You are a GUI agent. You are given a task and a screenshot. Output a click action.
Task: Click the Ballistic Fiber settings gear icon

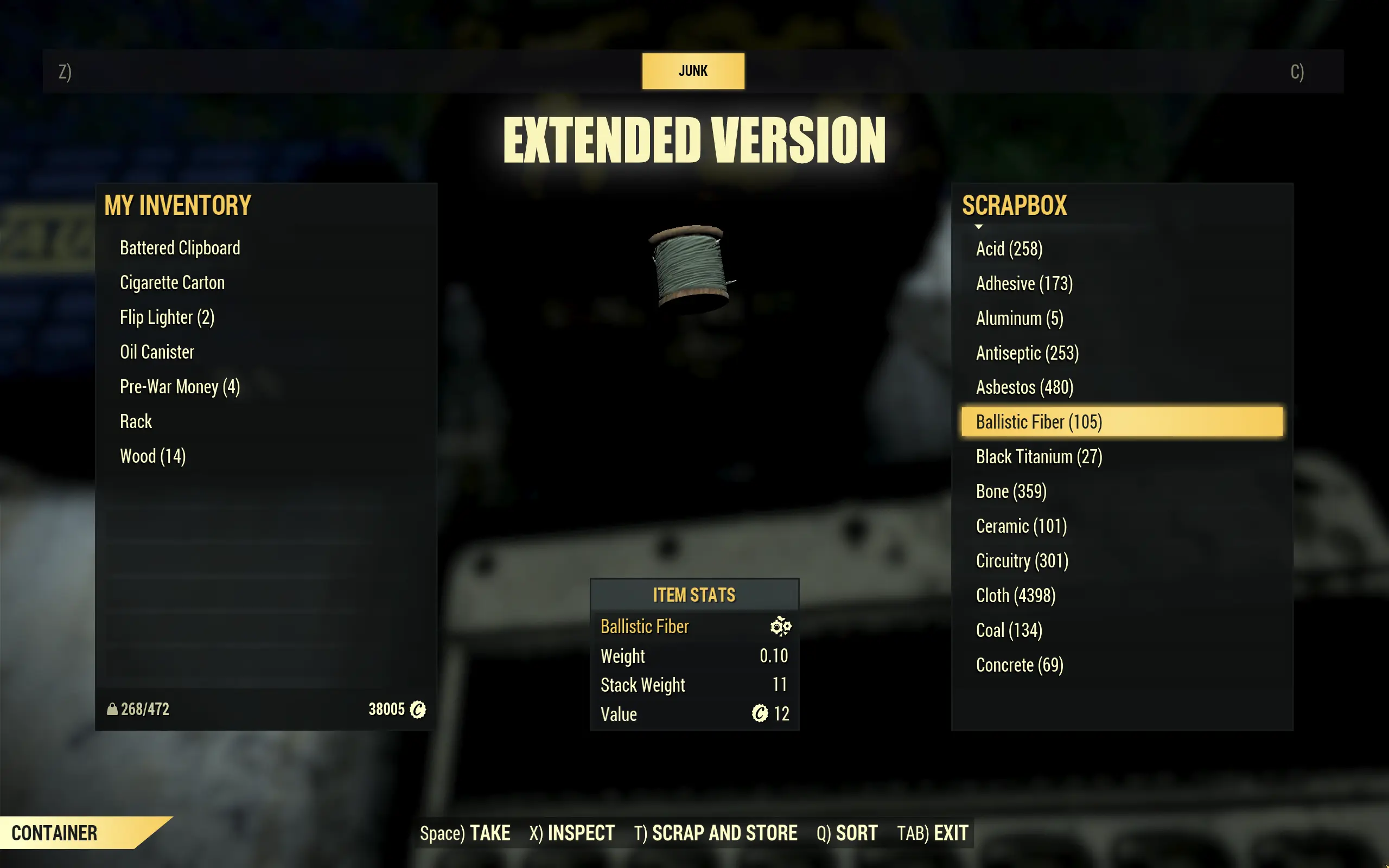(x=780, y=626)
